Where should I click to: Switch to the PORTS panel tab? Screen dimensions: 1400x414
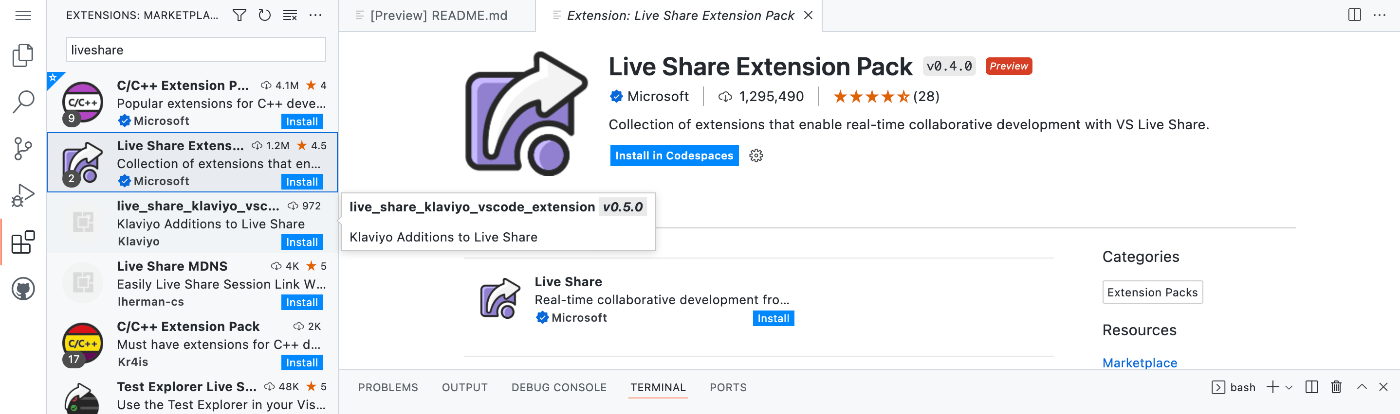tap(728, 387)
